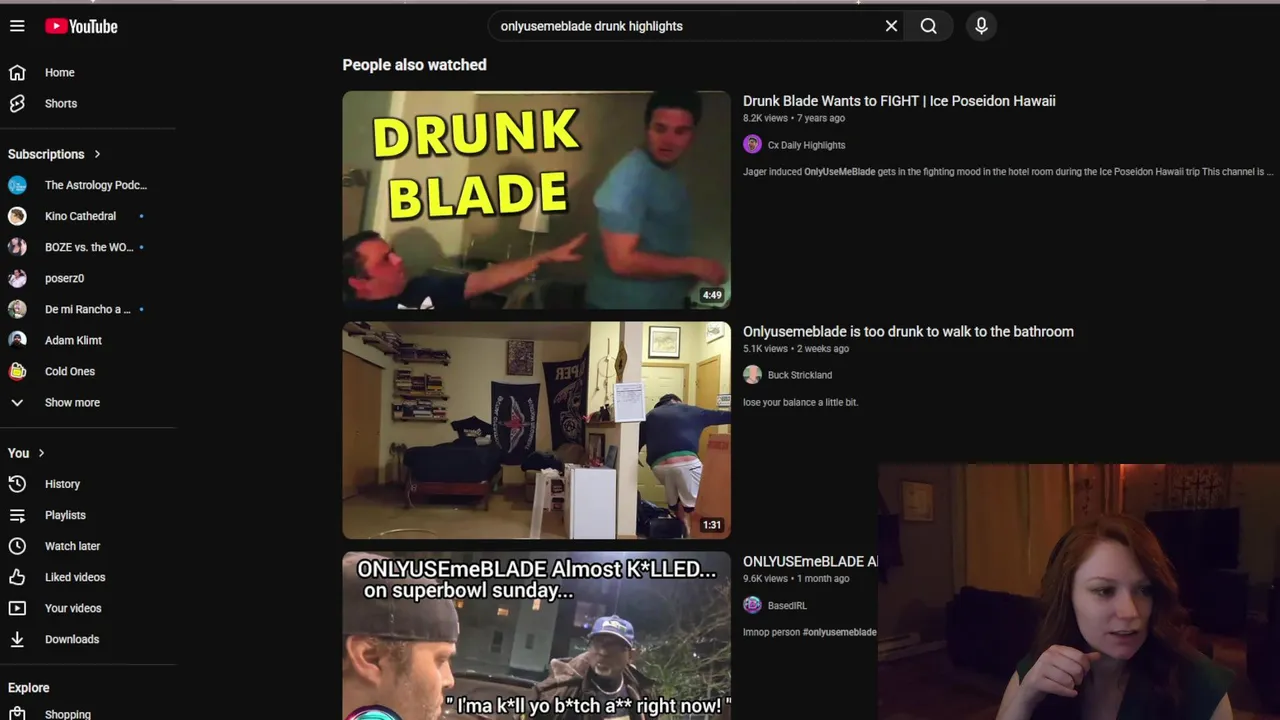Play Drunk Blade thumbnail video

pos(536,200)
